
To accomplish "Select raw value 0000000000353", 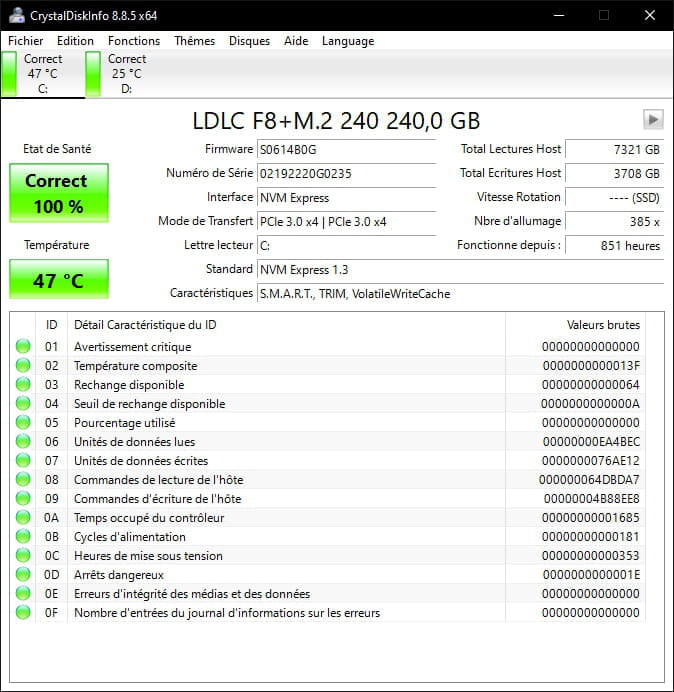I will (591, 556).
